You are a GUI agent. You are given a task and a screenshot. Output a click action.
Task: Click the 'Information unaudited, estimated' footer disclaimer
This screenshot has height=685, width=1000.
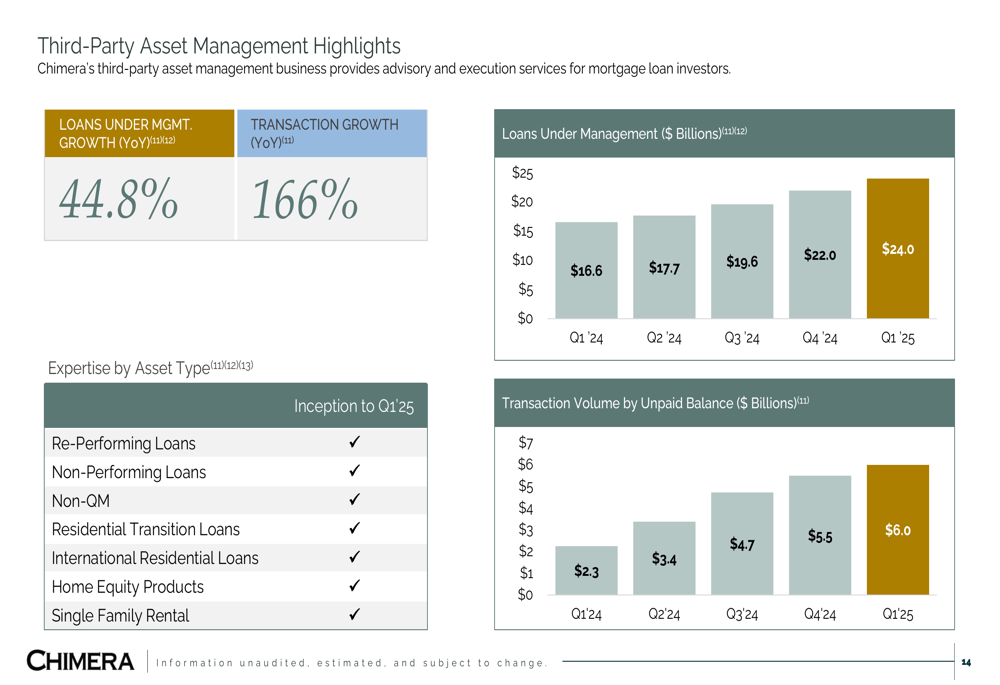(351, 663)
